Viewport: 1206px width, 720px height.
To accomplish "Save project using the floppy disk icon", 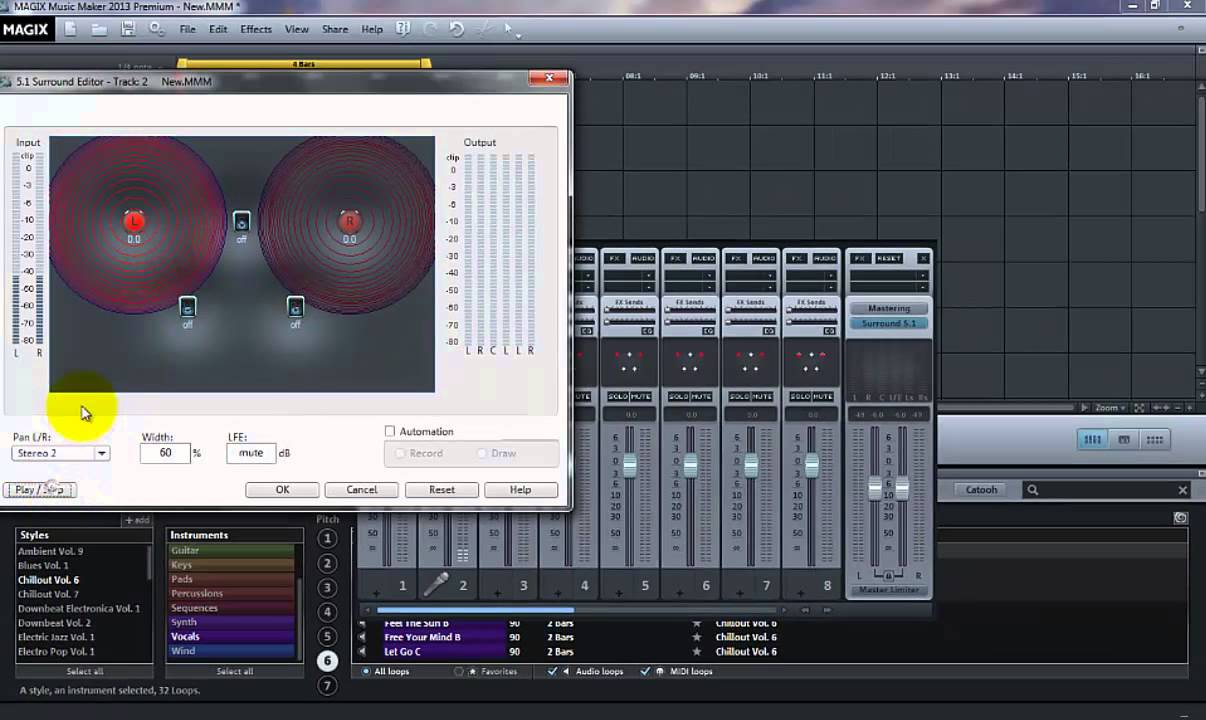I will point(128,29).
